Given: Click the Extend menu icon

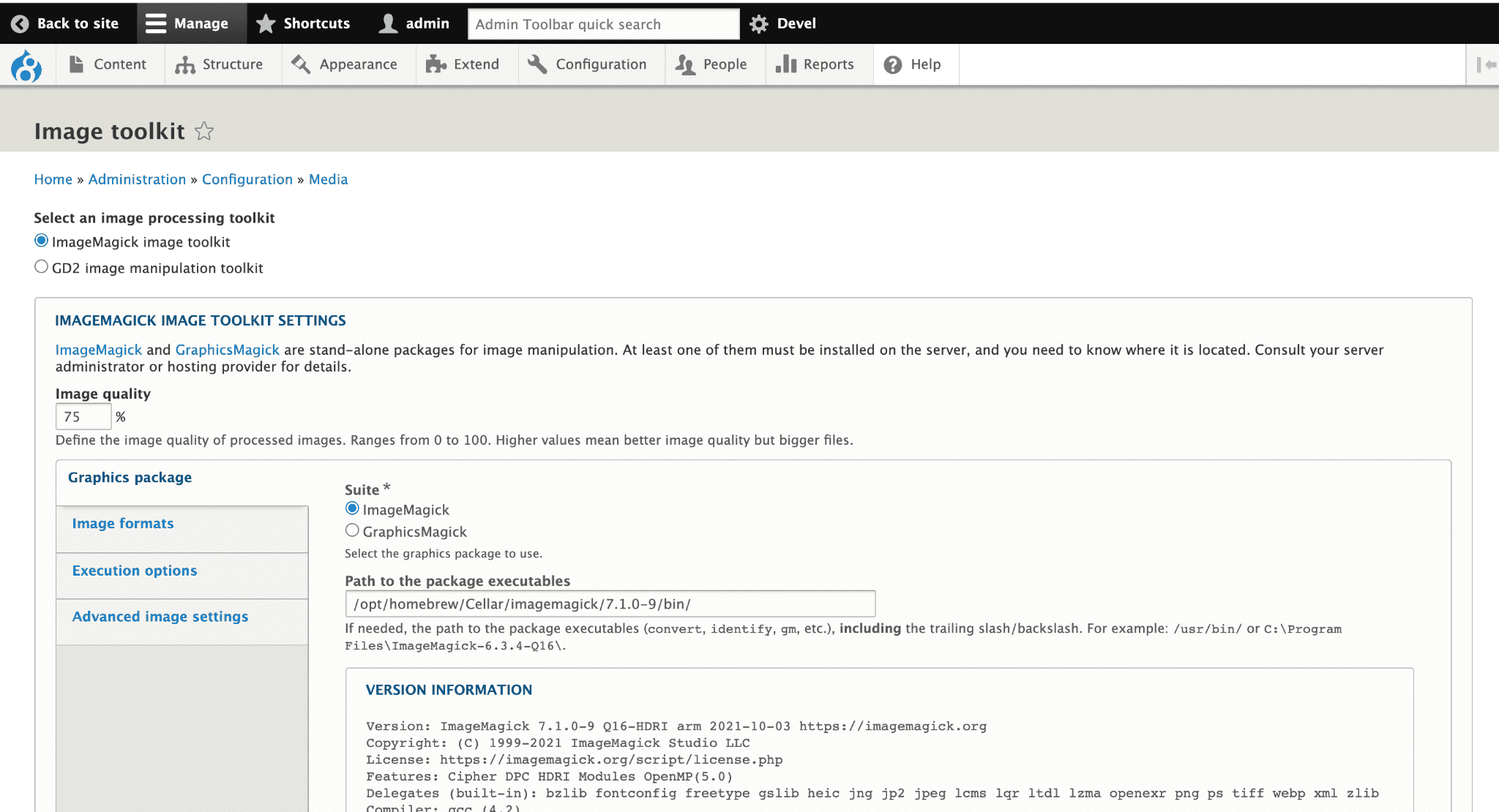Looking at the screenshot, I should tap(436, 63).
